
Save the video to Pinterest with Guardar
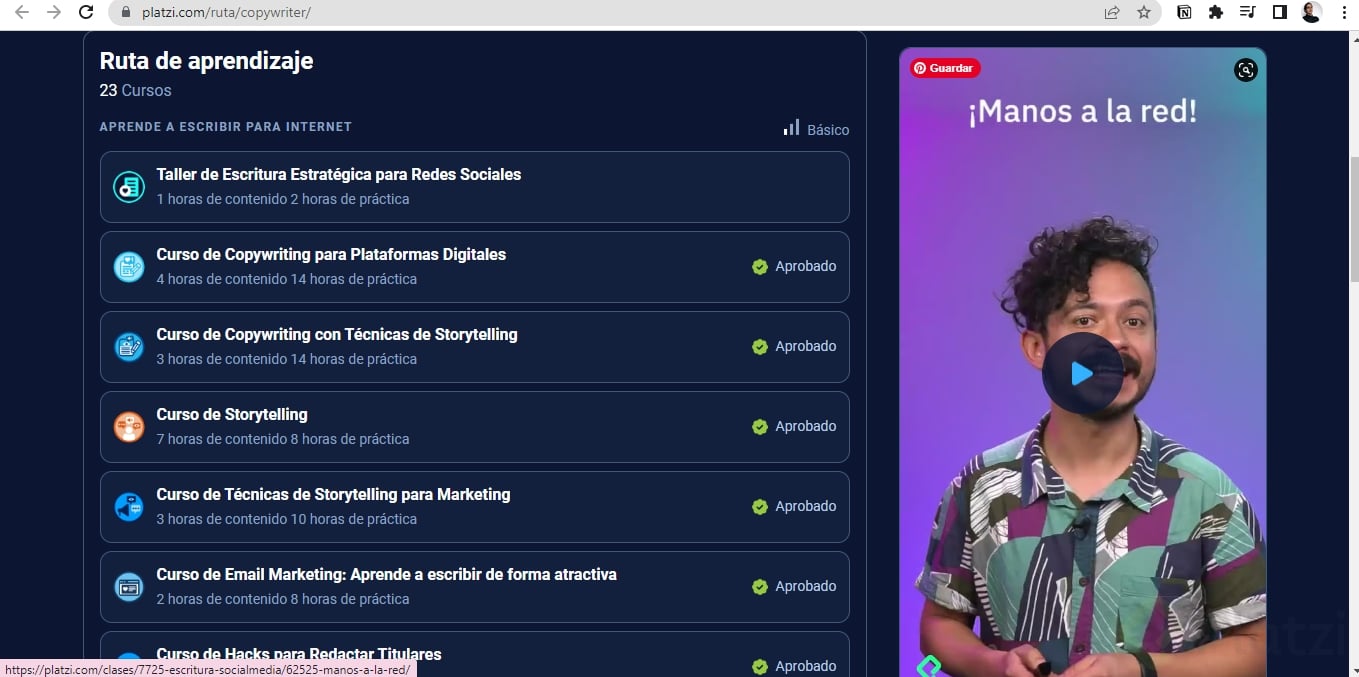[x=943, y=67]
